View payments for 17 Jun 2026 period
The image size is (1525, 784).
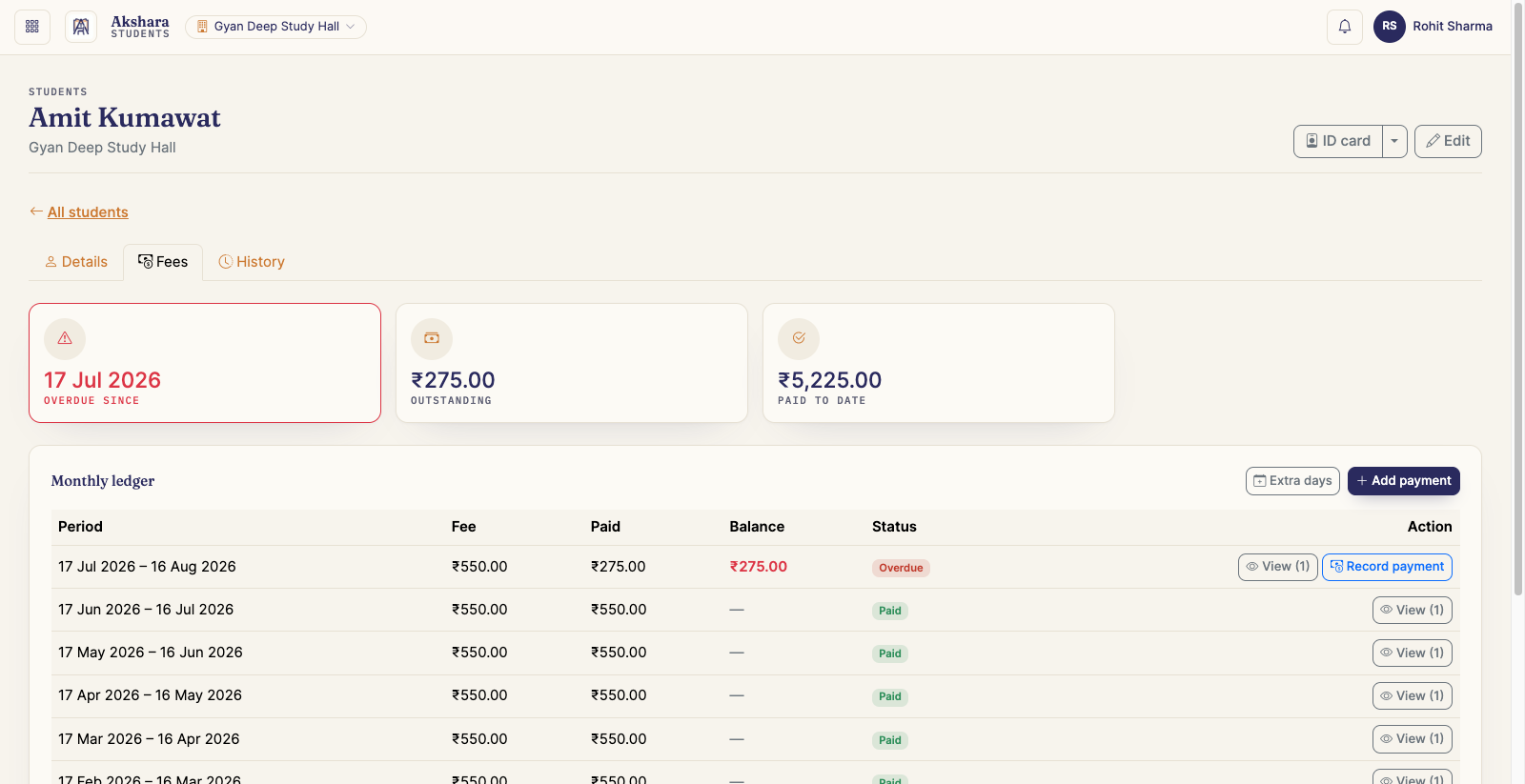[x=1413, y=610]
